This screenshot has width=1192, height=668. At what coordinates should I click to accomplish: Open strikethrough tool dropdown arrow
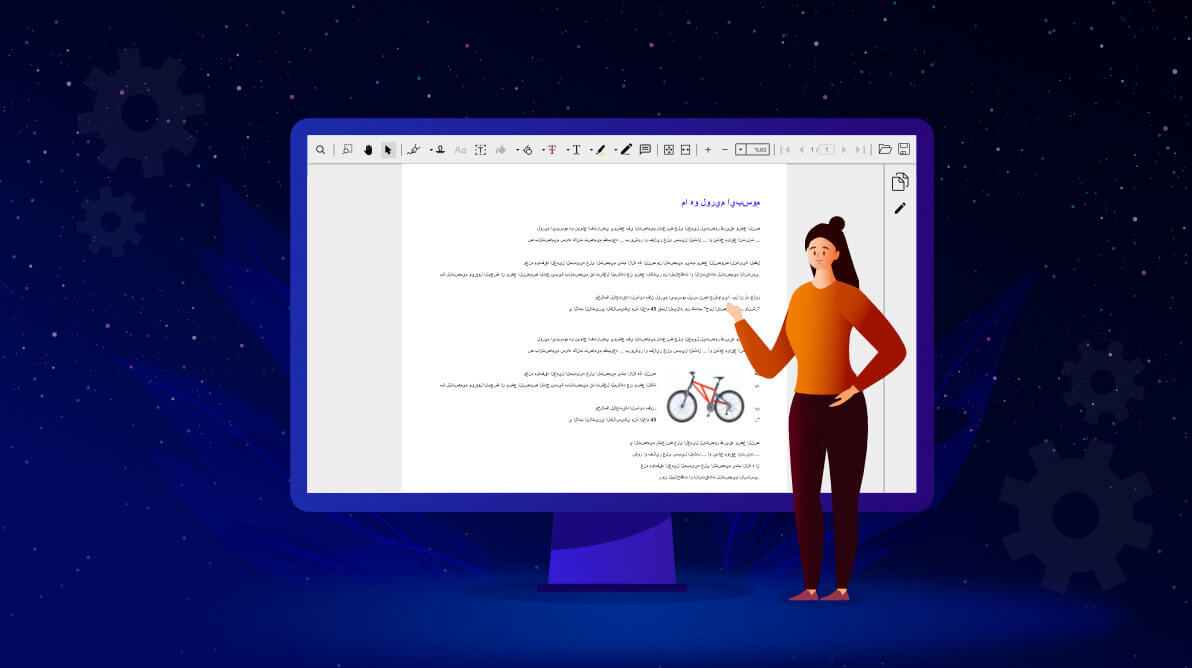click(x=543, y=150)
